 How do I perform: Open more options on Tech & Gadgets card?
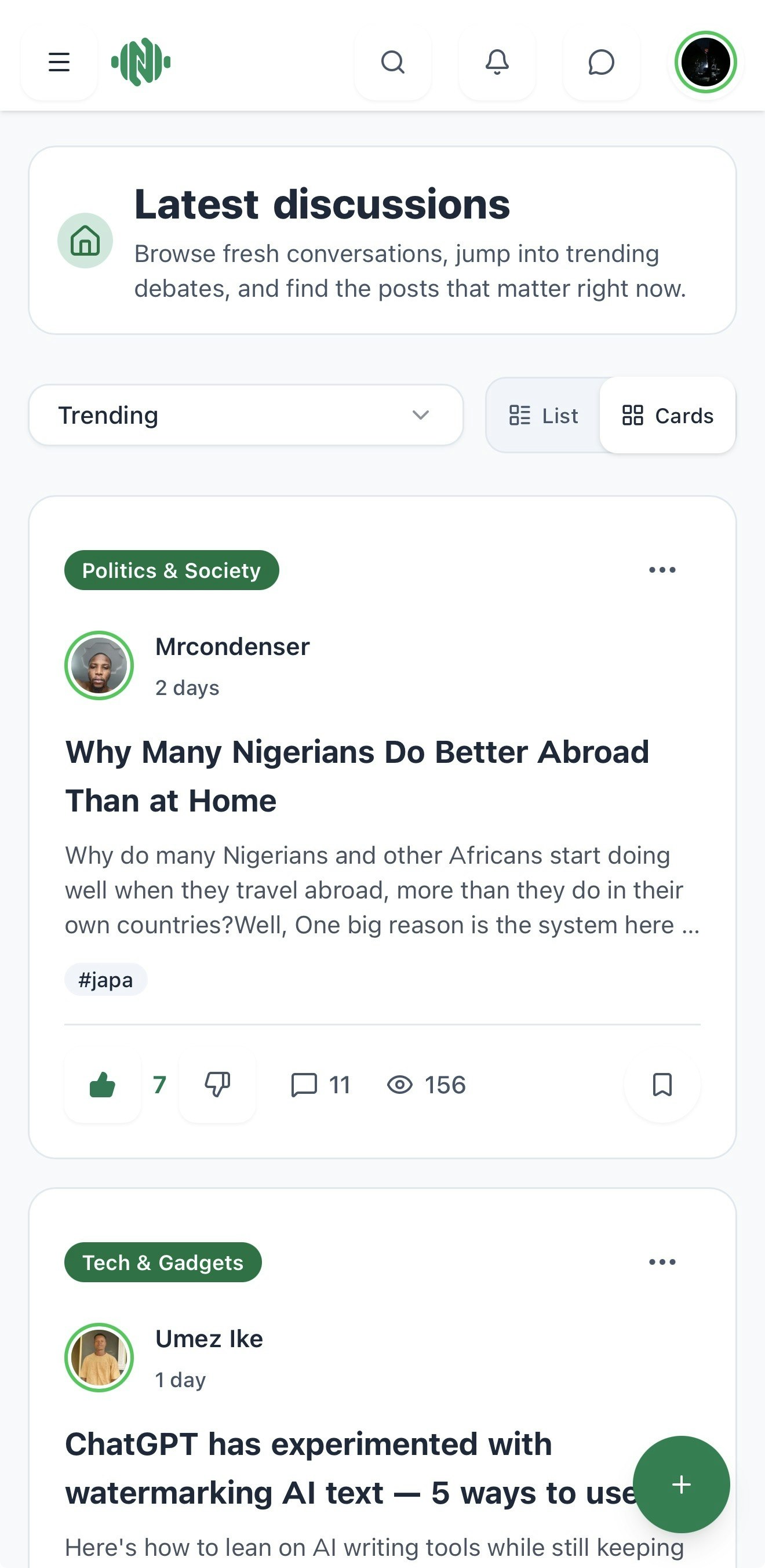click(662, 1262)
